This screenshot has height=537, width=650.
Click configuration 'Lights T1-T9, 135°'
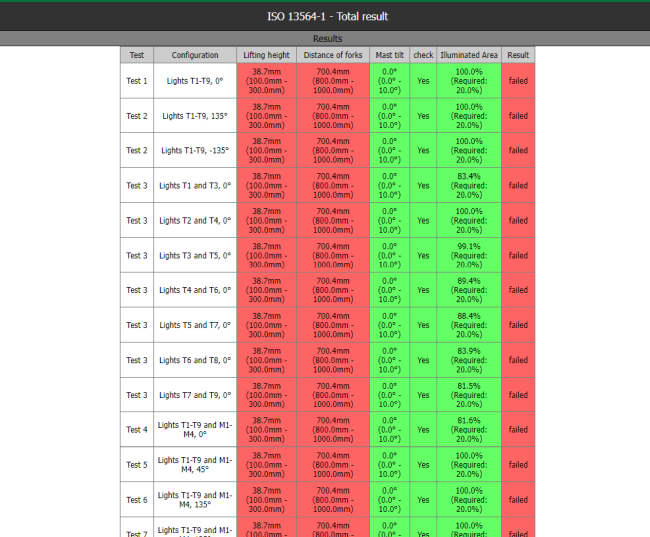click(195, 116)
